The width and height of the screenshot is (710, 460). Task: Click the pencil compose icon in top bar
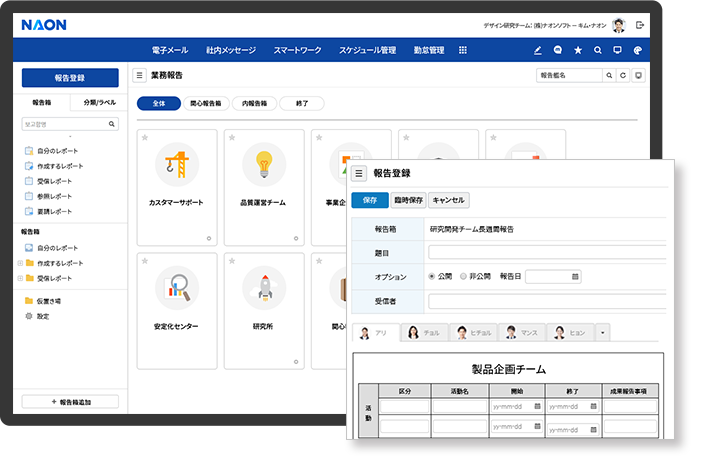[x=537, y=50]
